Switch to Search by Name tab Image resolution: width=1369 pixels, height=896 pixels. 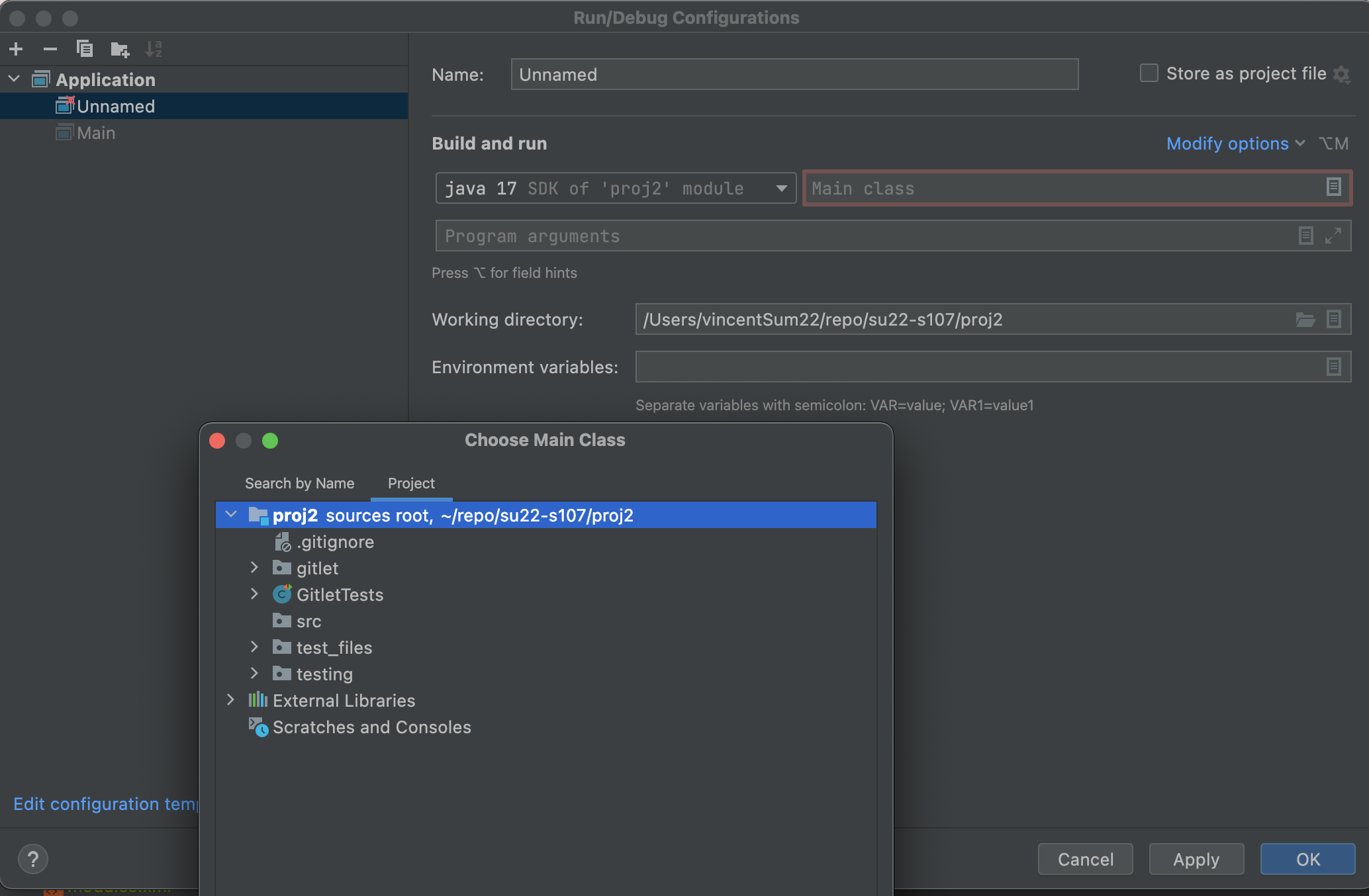299,483
